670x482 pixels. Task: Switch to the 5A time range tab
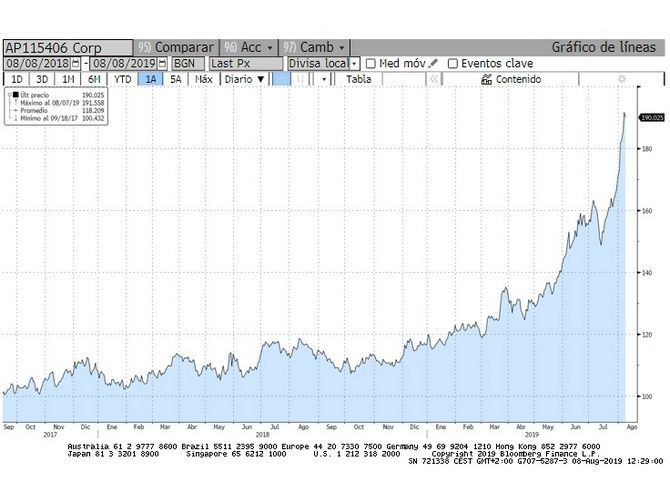tap(176, 79)
